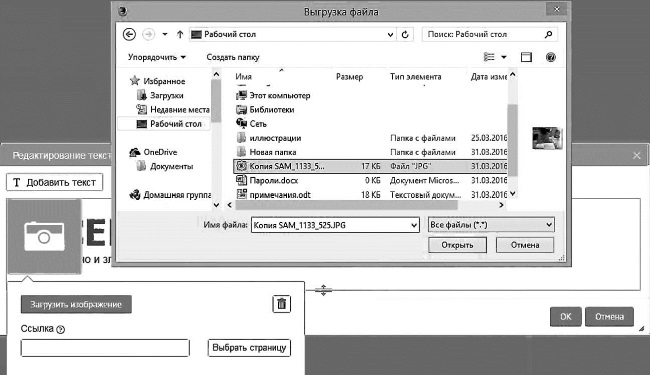Screen dimensions: 650x375
Task: Confirm with OK in text editor window
Action: [565, 317]
